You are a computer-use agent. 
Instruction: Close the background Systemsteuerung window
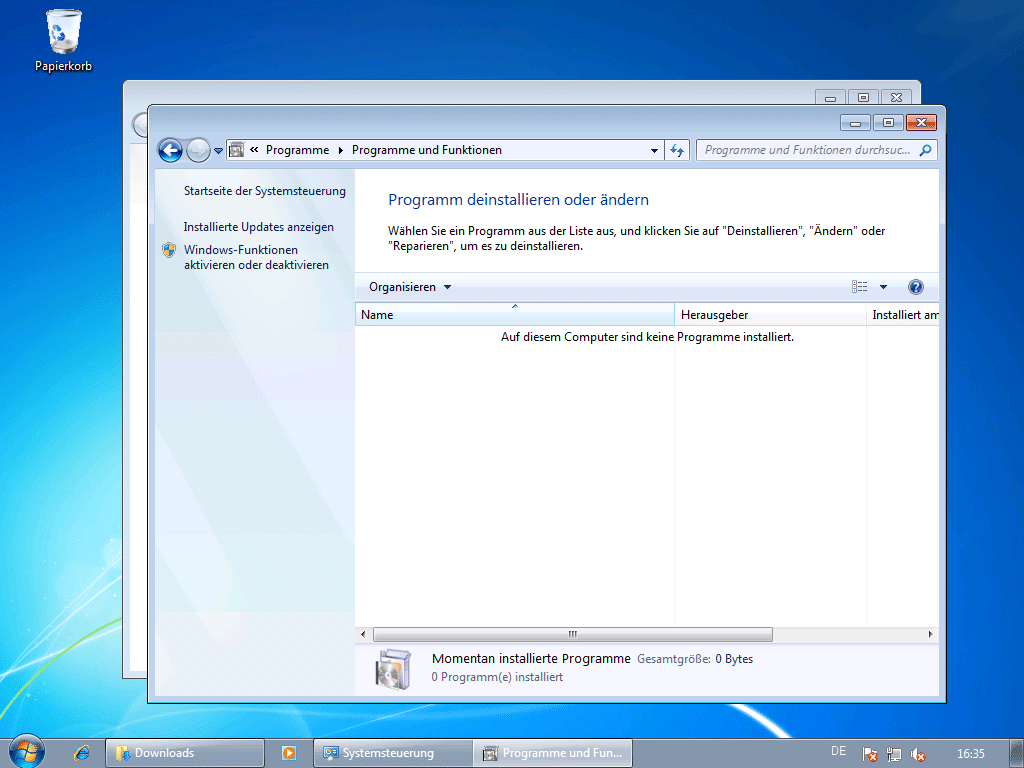point(897,97)
